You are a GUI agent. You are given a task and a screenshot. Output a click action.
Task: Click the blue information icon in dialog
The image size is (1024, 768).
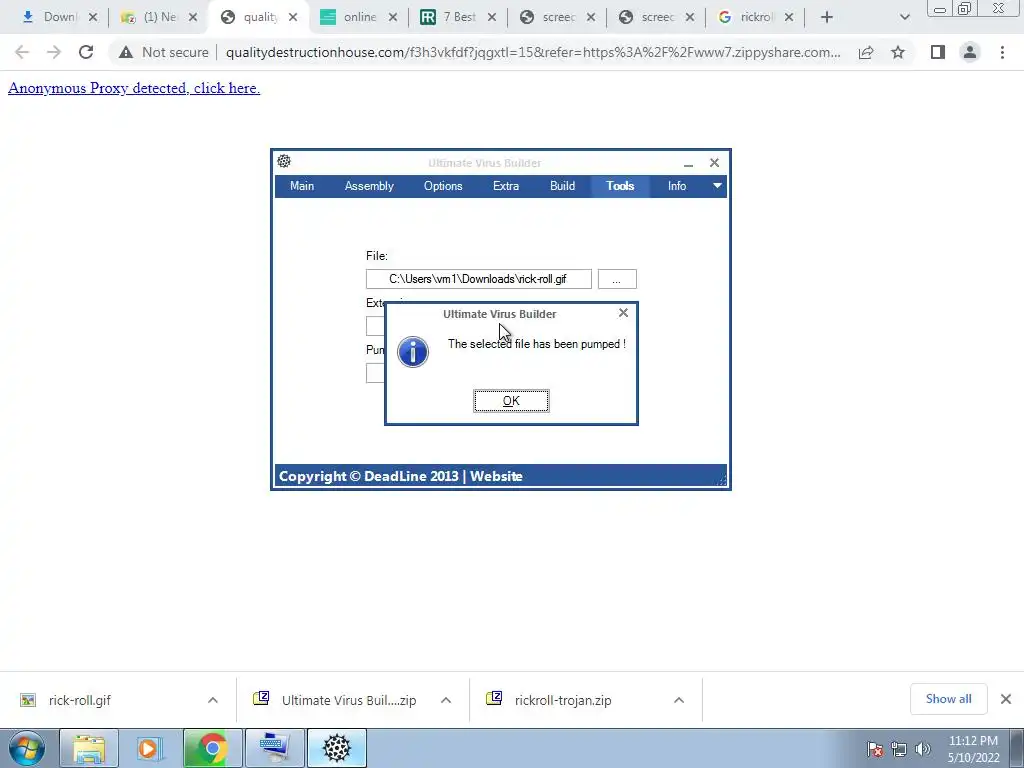pyautogui.click(x=413, y=352)
